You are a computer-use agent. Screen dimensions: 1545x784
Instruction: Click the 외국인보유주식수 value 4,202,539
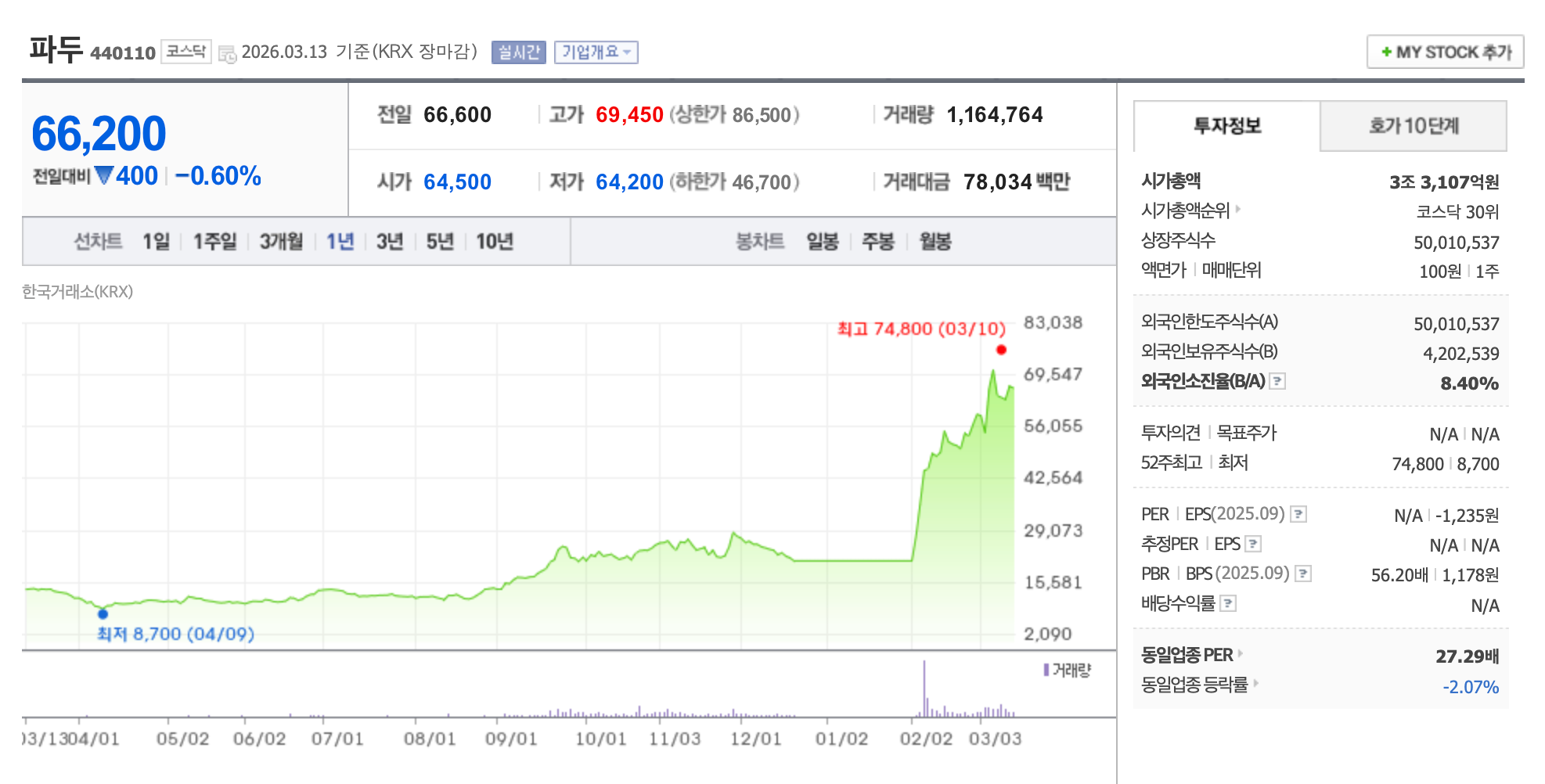(x=1460, y=354)
